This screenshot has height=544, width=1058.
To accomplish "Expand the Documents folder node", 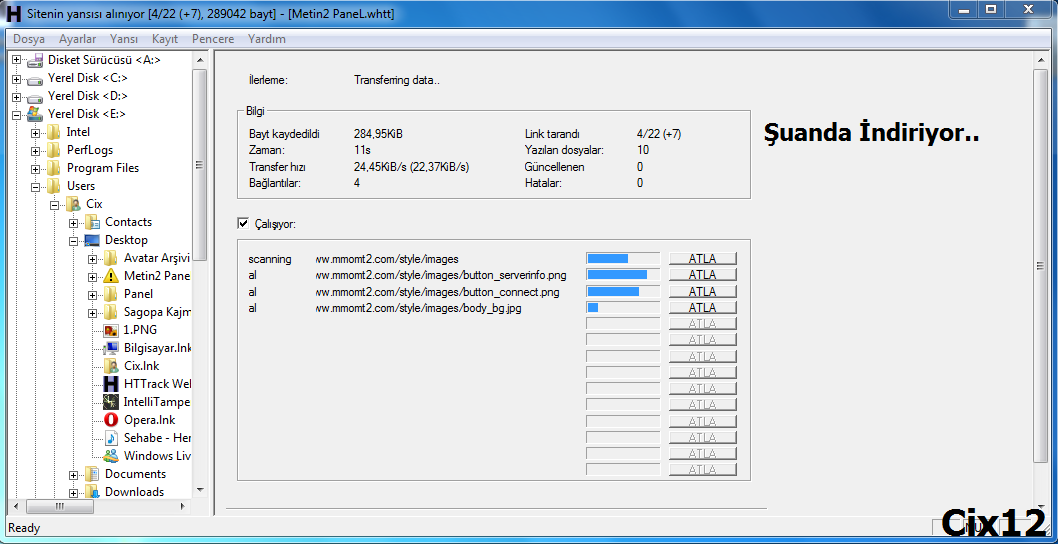I will point(74,474).
